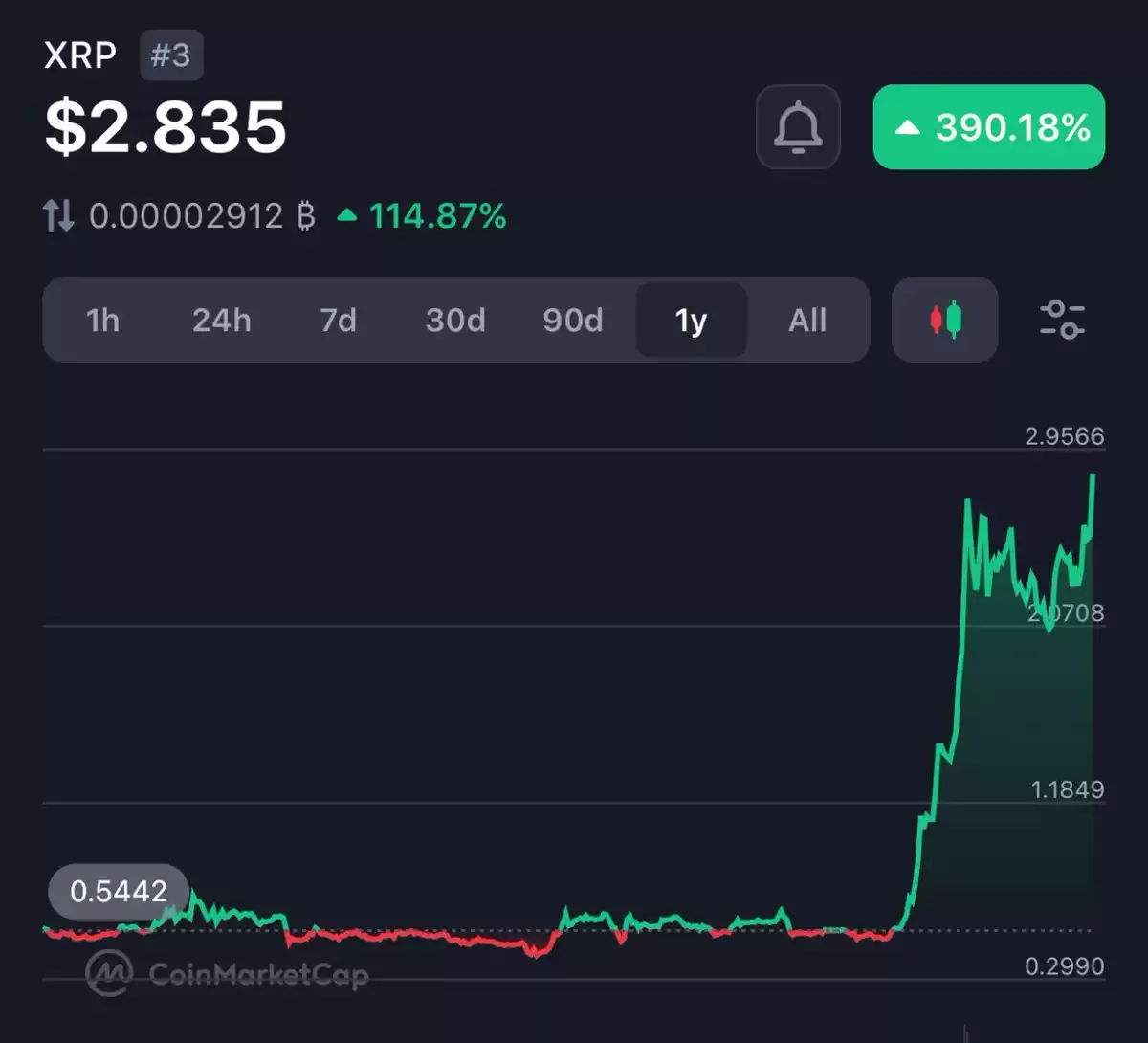This screenshot has width=1148, height=1043.
Task: Tap the swap currency arrows icon
Action: pos(58,216)
